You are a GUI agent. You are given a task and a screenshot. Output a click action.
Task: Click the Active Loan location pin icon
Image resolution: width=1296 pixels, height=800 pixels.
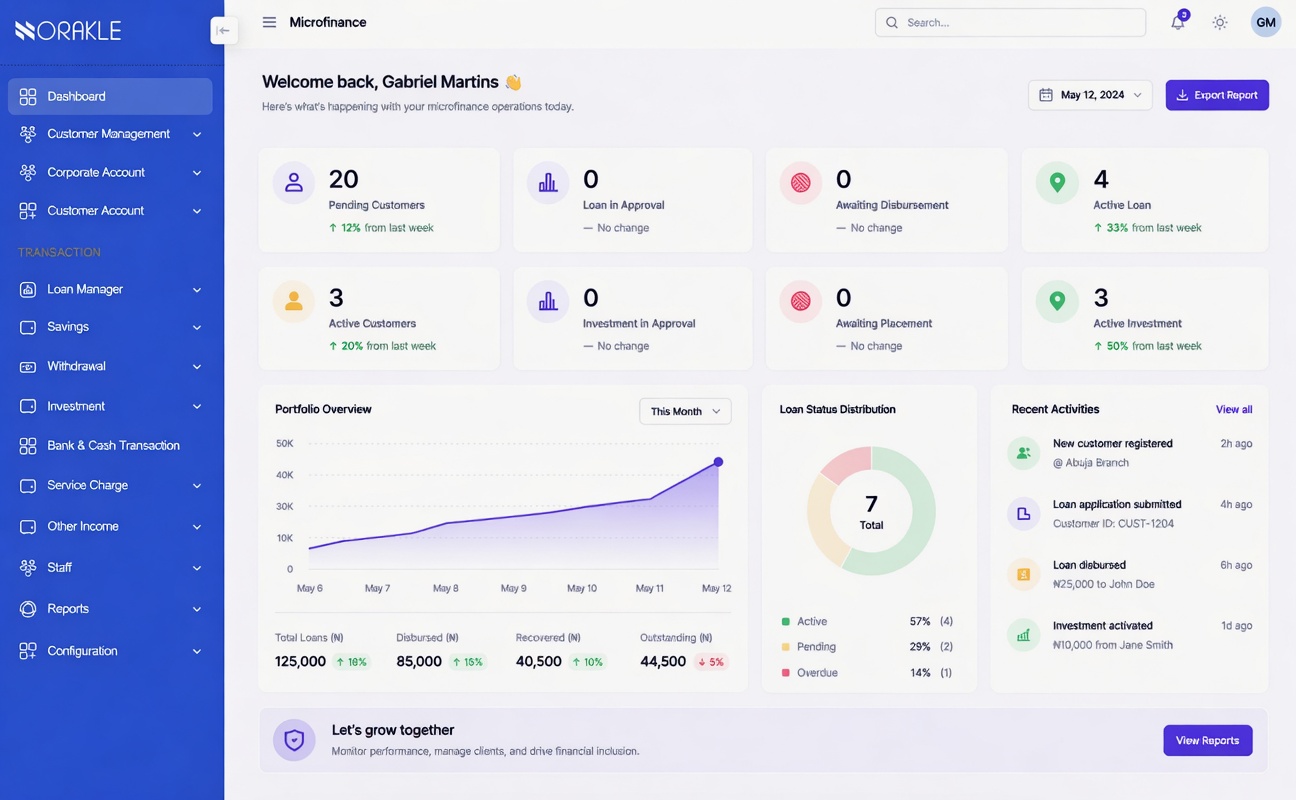(1057, 183)
